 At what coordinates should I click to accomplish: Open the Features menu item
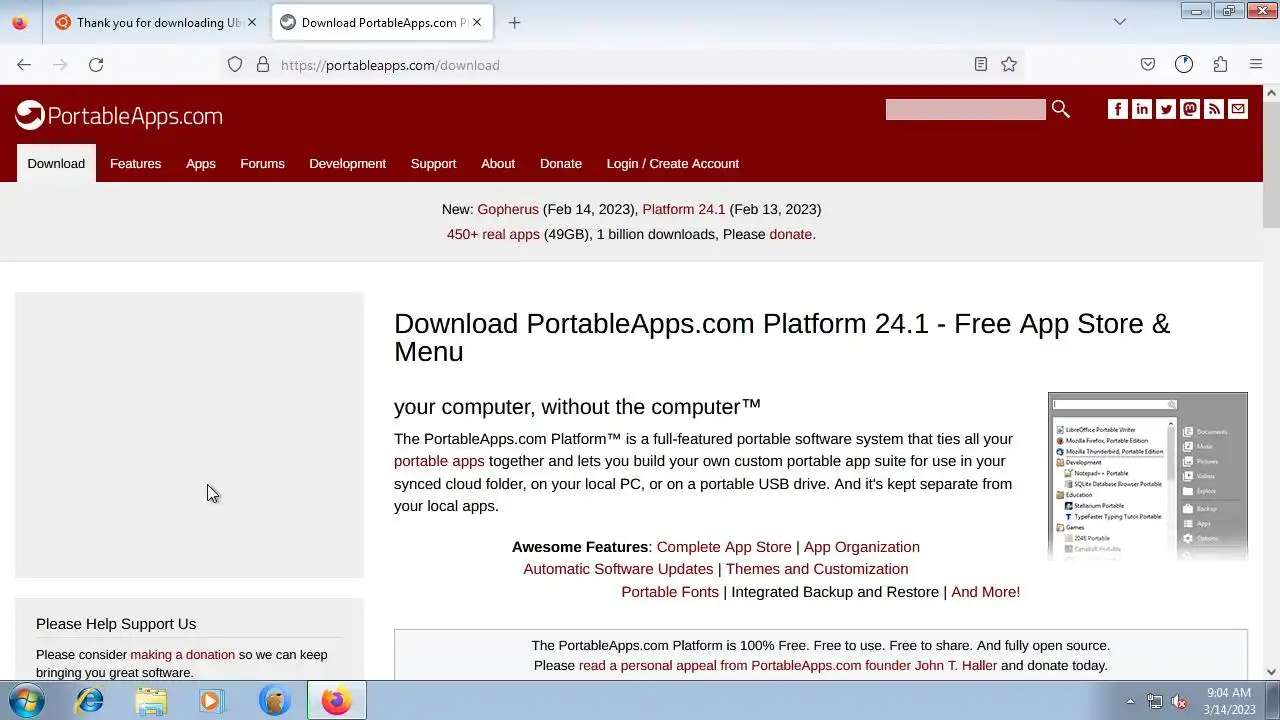[135, 163]
